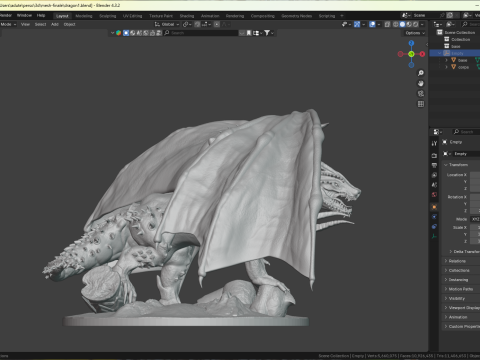Toggle camera view gizmo icon
This screenshot has width=480, height=360.
tap(421, 94)
